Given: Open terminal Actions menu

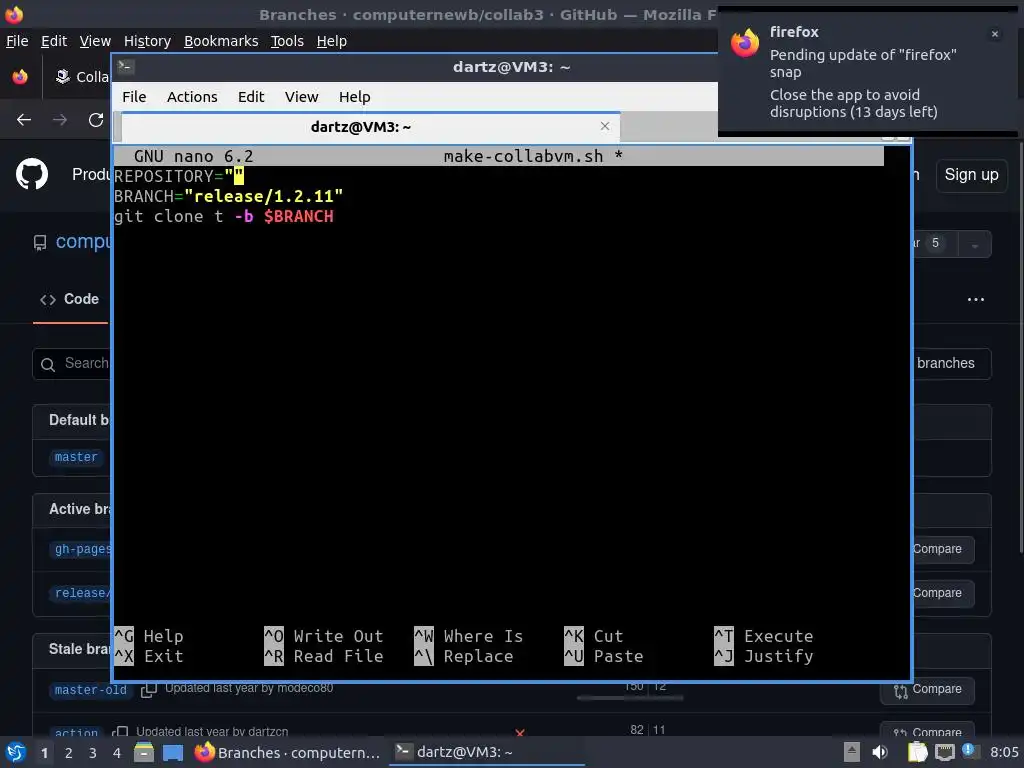Looking at the screenshot, I should click(192, 97).
